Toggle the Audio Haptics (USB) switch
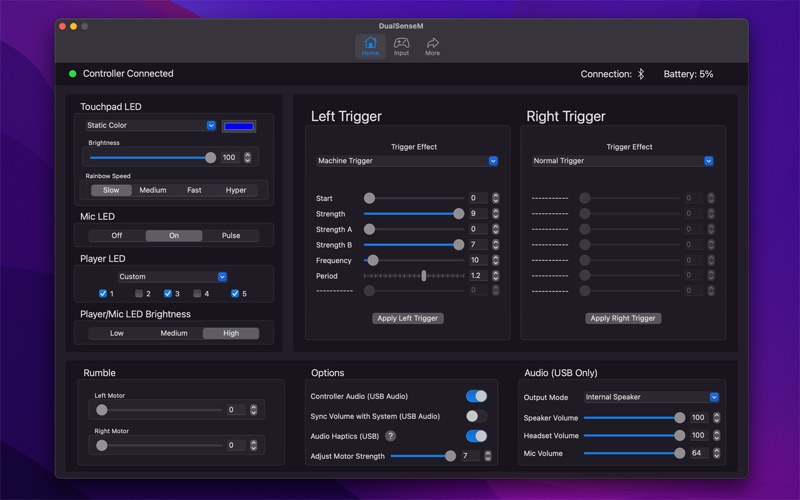Screen dimensions: 800x500 coord(476,436)
